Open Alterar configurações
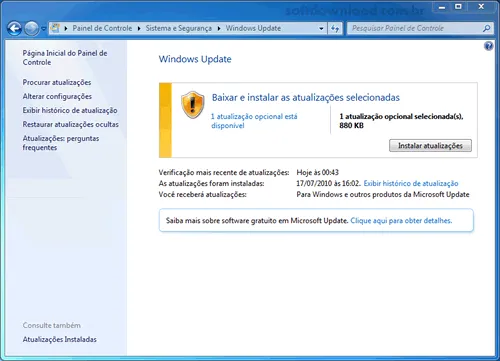This screenshot has height=361, width=500. [57, 96]
